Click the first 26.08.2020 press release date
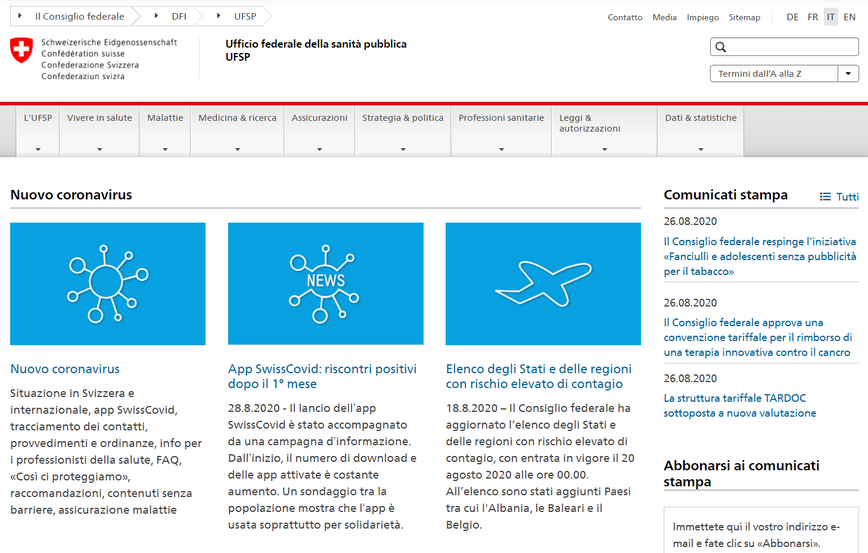Viewport: 868px width, 553px height. pyautogui.click(x=690, y=221)
